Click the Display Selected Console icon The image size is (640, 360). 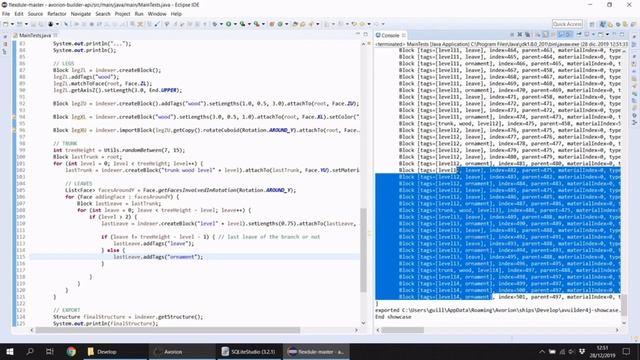click(587, 35)
